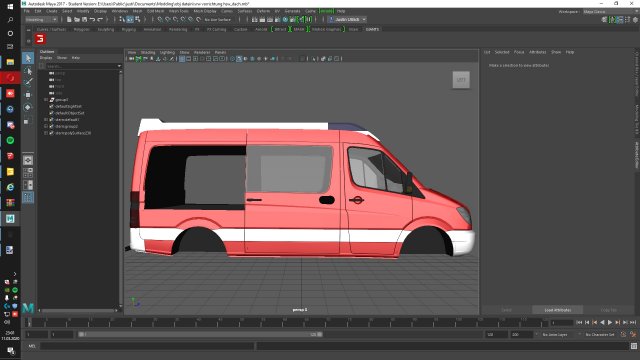
Task: Expand the group1 node in Outliner
Action: [46, 100]
